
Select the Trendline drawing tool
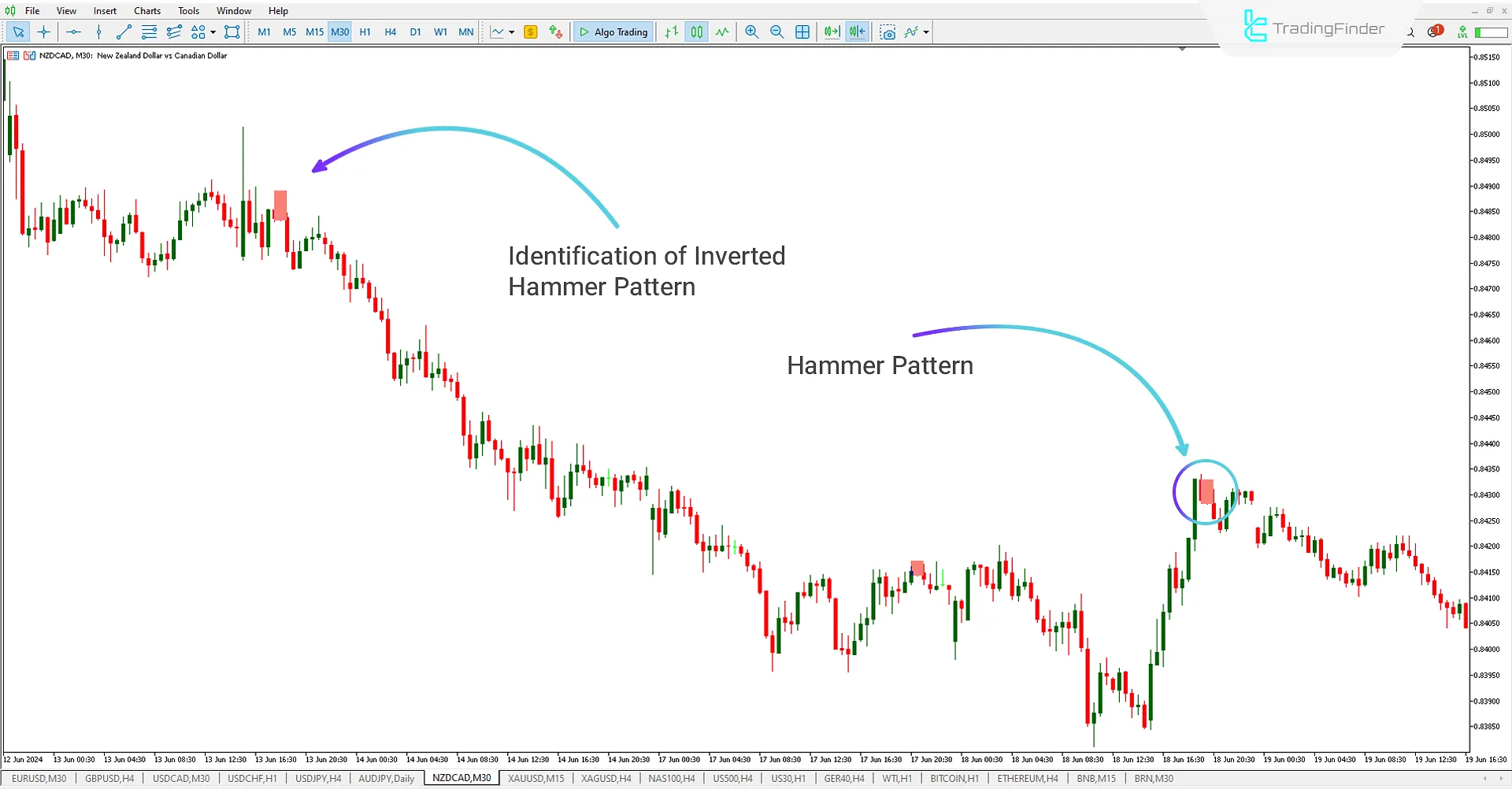[x=124, y=32]
